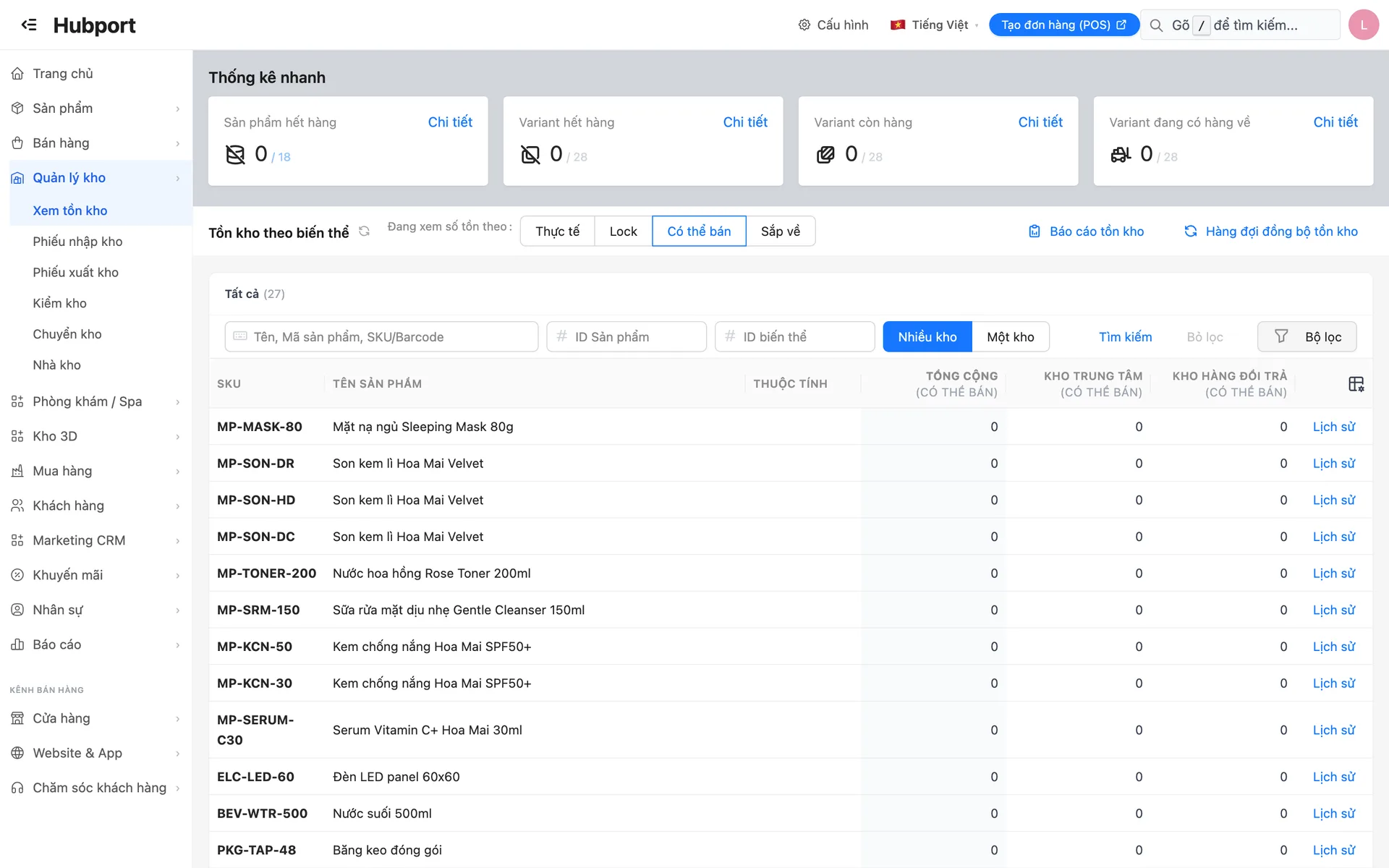Click the Sản phẩm box icon
This screenshot has width=1389, height=868.
coord(17,109)
